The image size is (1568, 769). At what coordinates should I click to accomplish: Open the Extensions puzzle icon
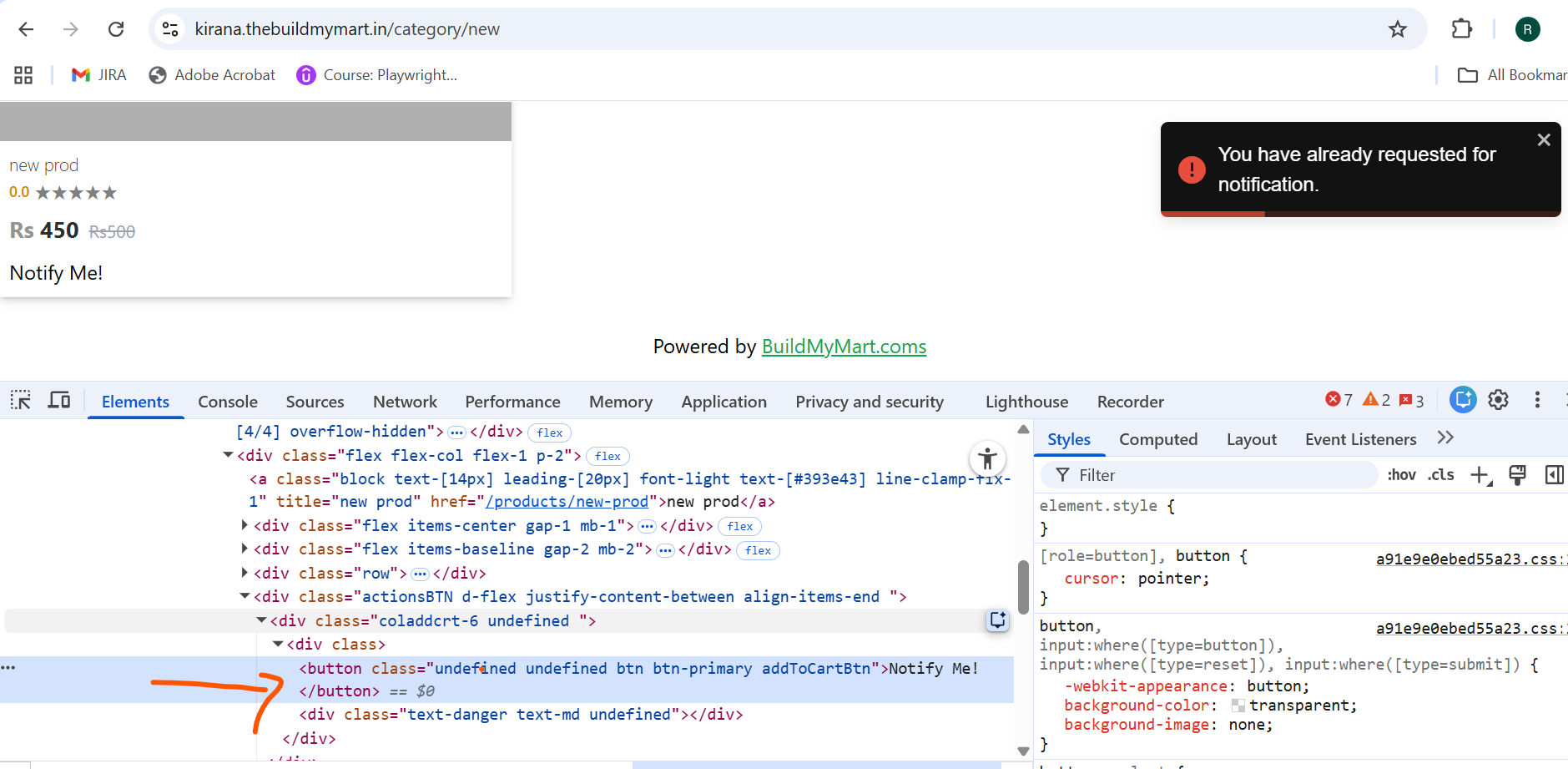click(x=1462, y=29)
